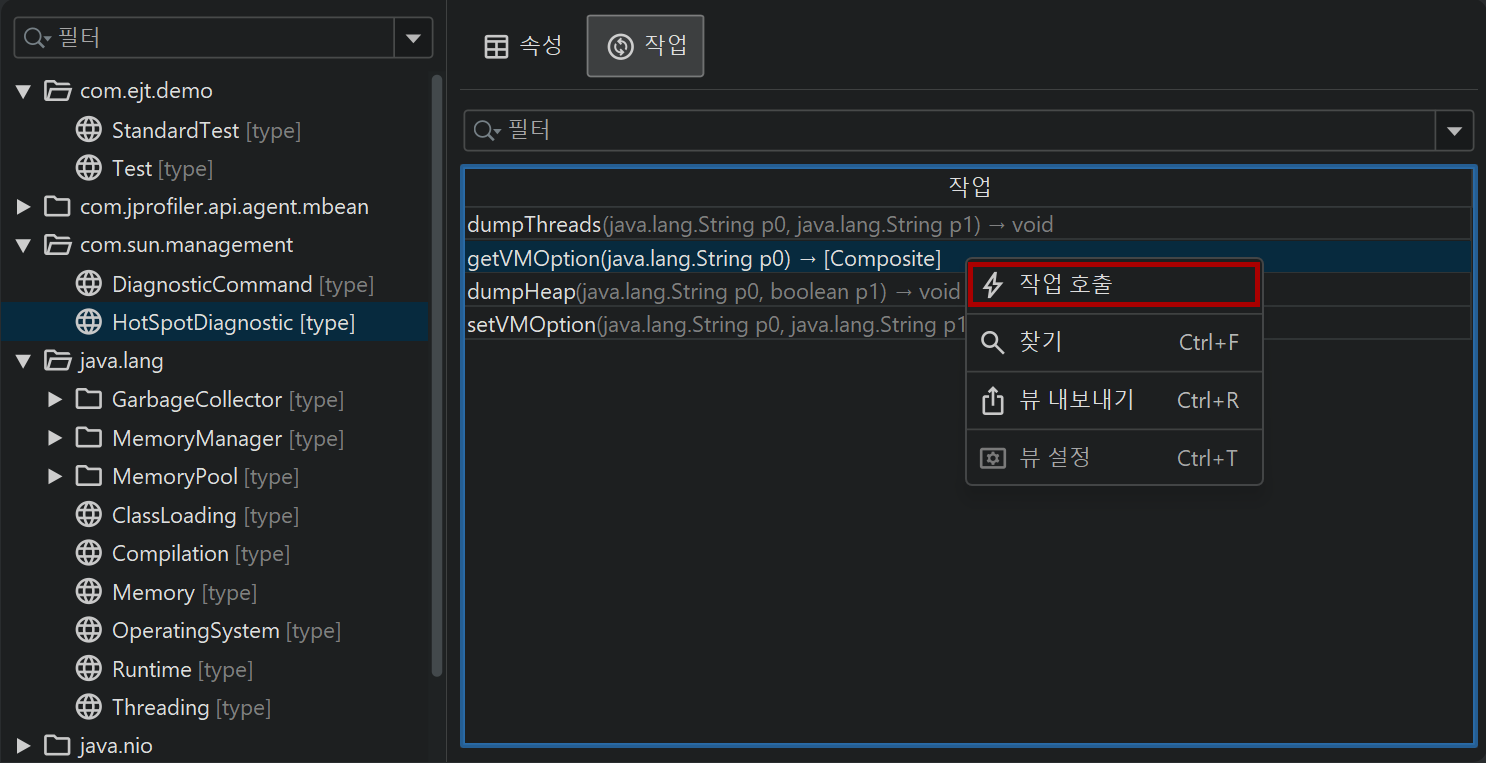The height and width of the screenshot is (763, 1486).
Task: Click the folder icon of MemoryPool
Action: [89, 476]
